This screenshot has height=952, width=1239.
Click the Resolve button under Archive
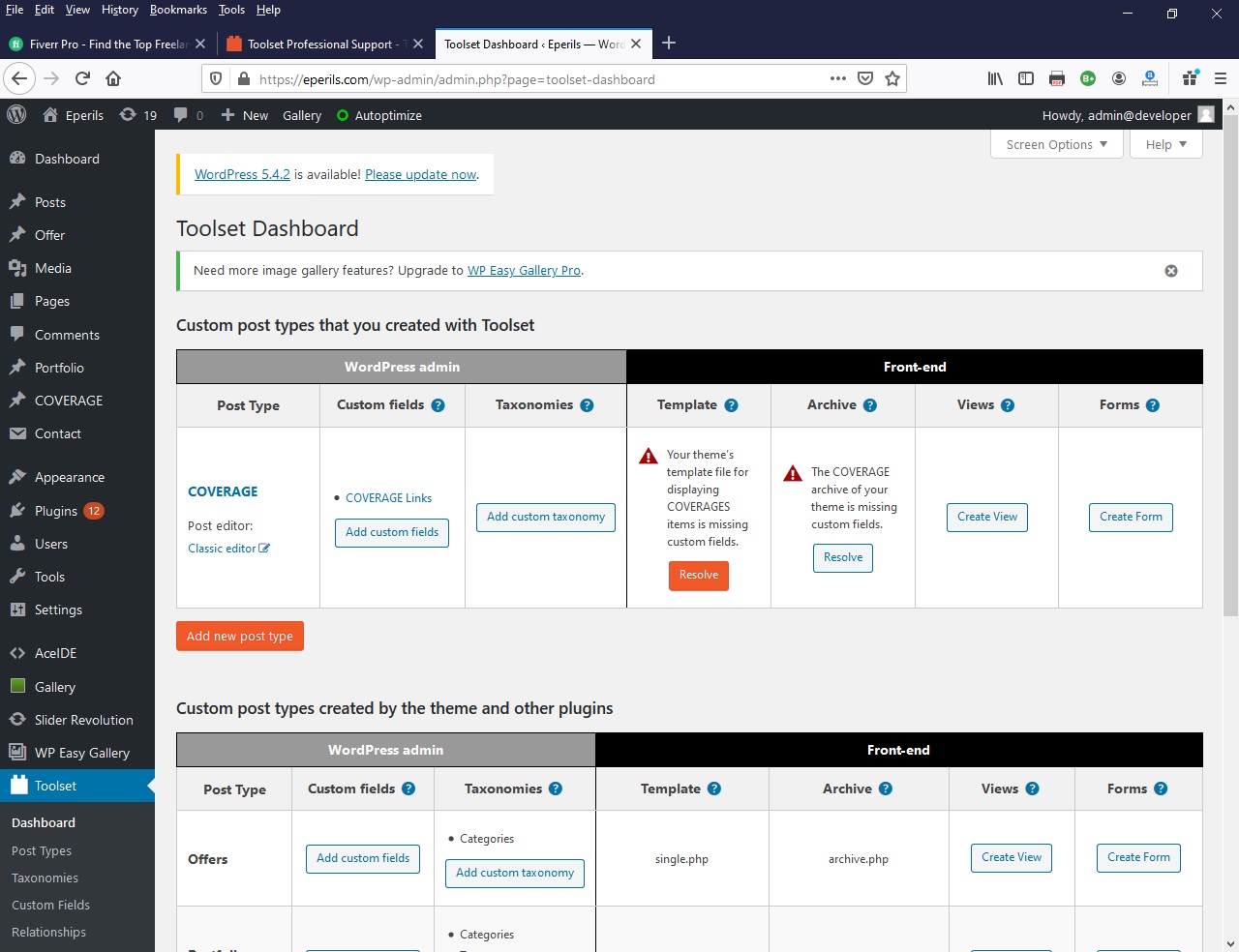pyautogui.click(x=843, y=558)
